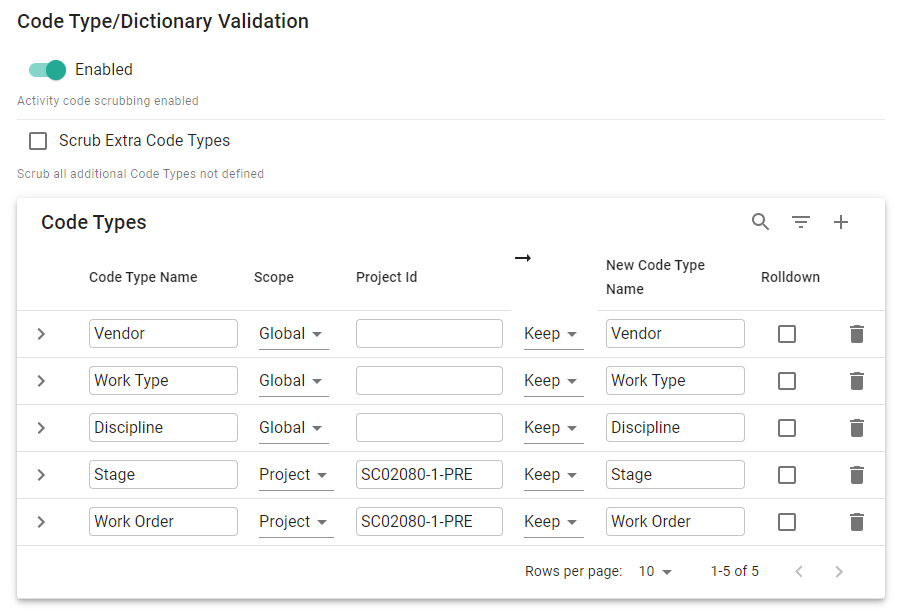
Task: Go to next page with right pagination arrow
Action: pos(839,571)
